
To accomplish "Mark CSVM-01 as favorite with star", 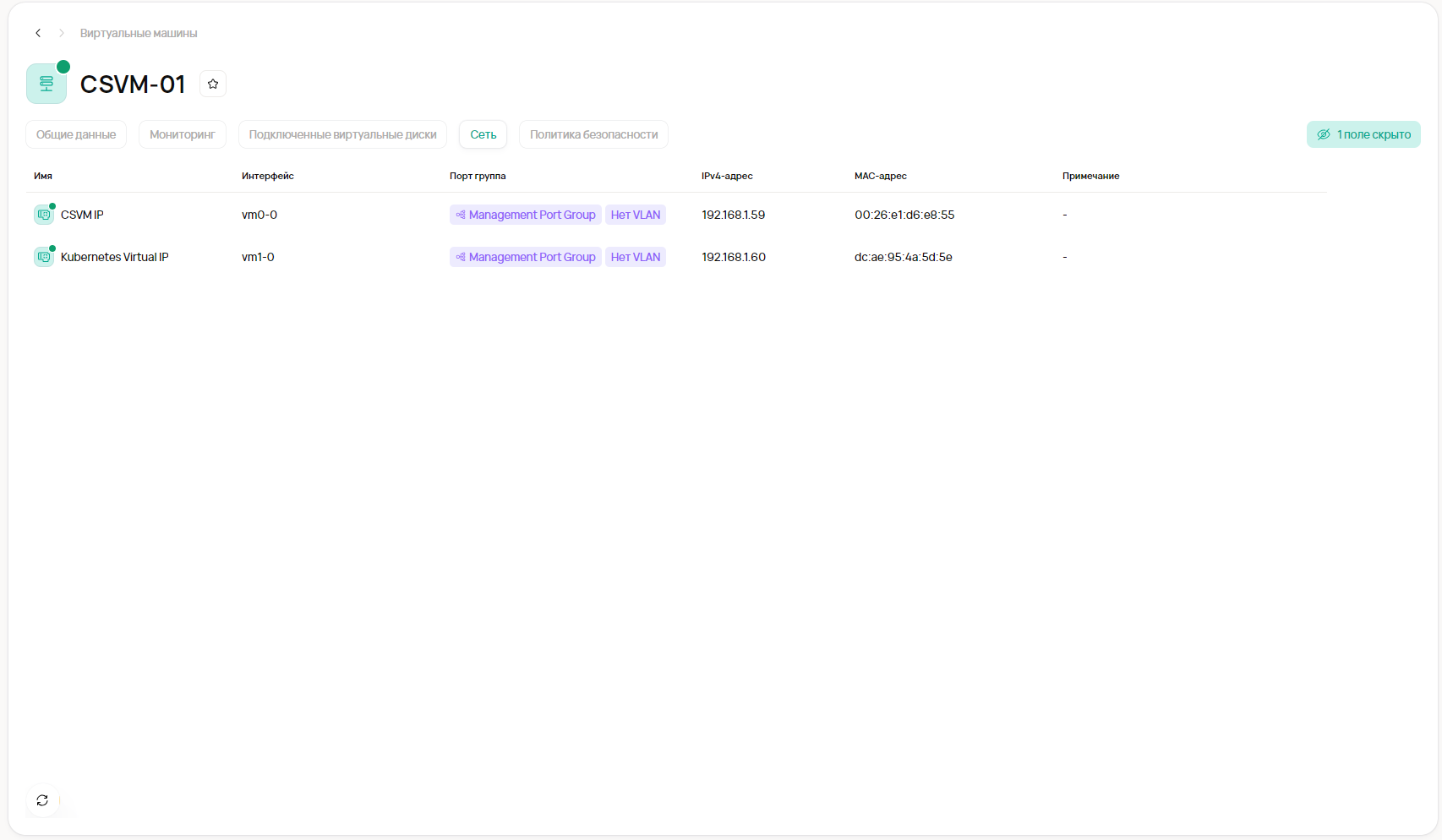I will tap(213, 84).
